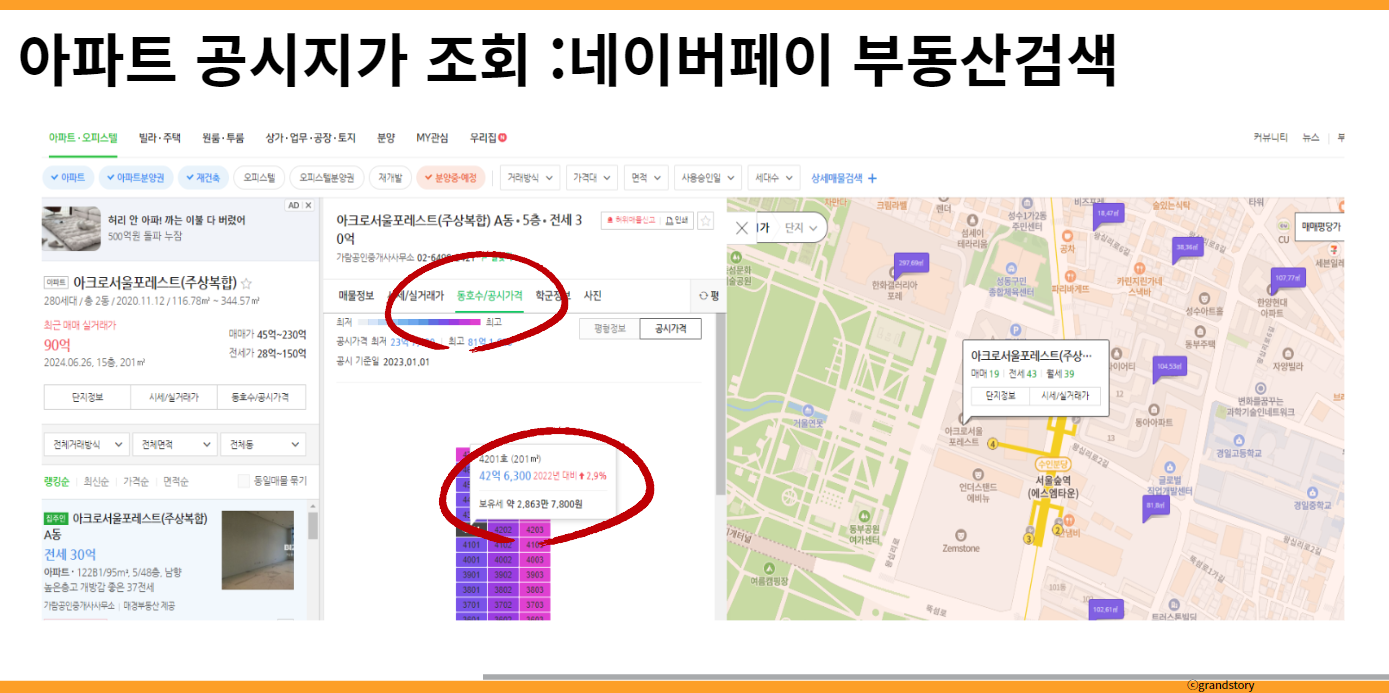Close the AD banner with X
The width and height of the screenshot is (1389, 693).
click(x=309, y=205)
